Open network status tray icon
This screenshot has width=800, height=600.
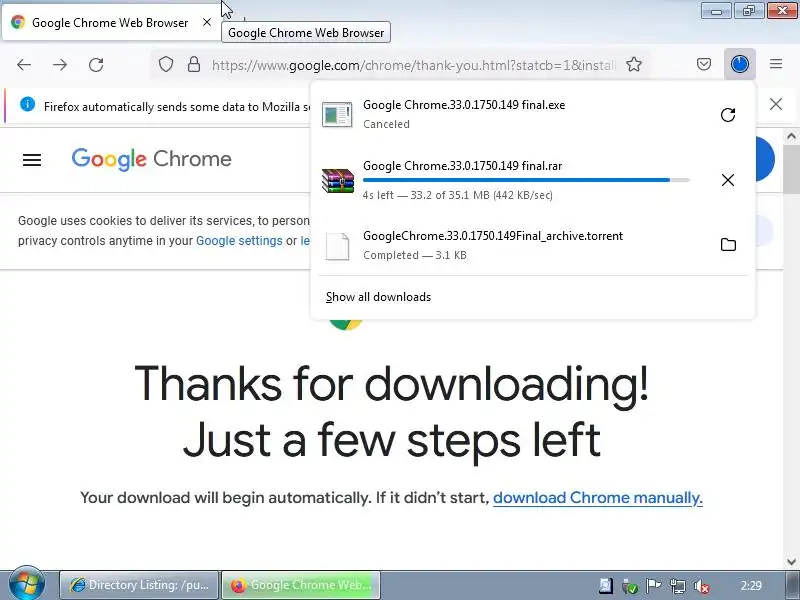[x=678, y=586]
